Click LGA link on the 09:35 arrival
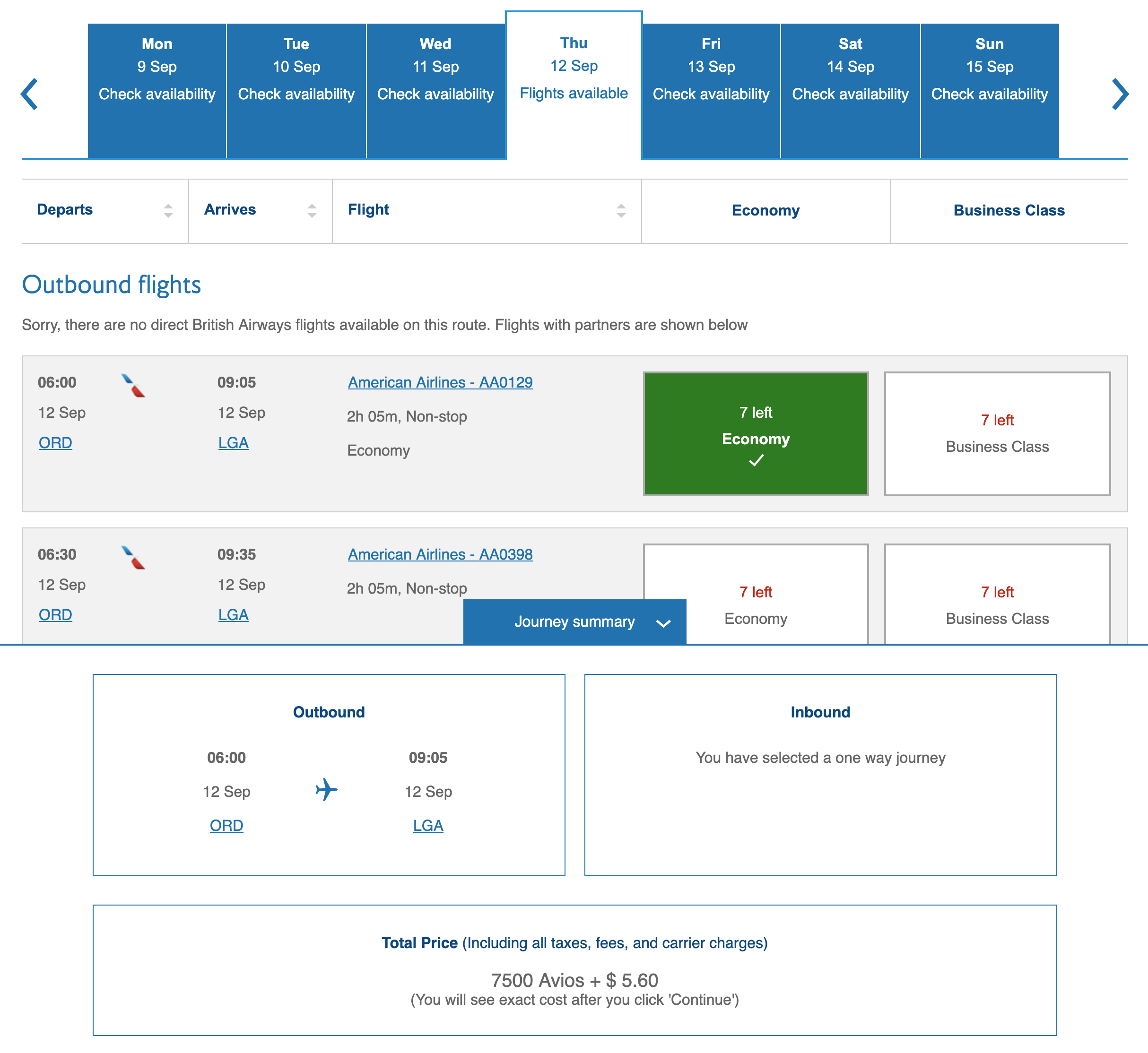 click(x=233, y=615)
